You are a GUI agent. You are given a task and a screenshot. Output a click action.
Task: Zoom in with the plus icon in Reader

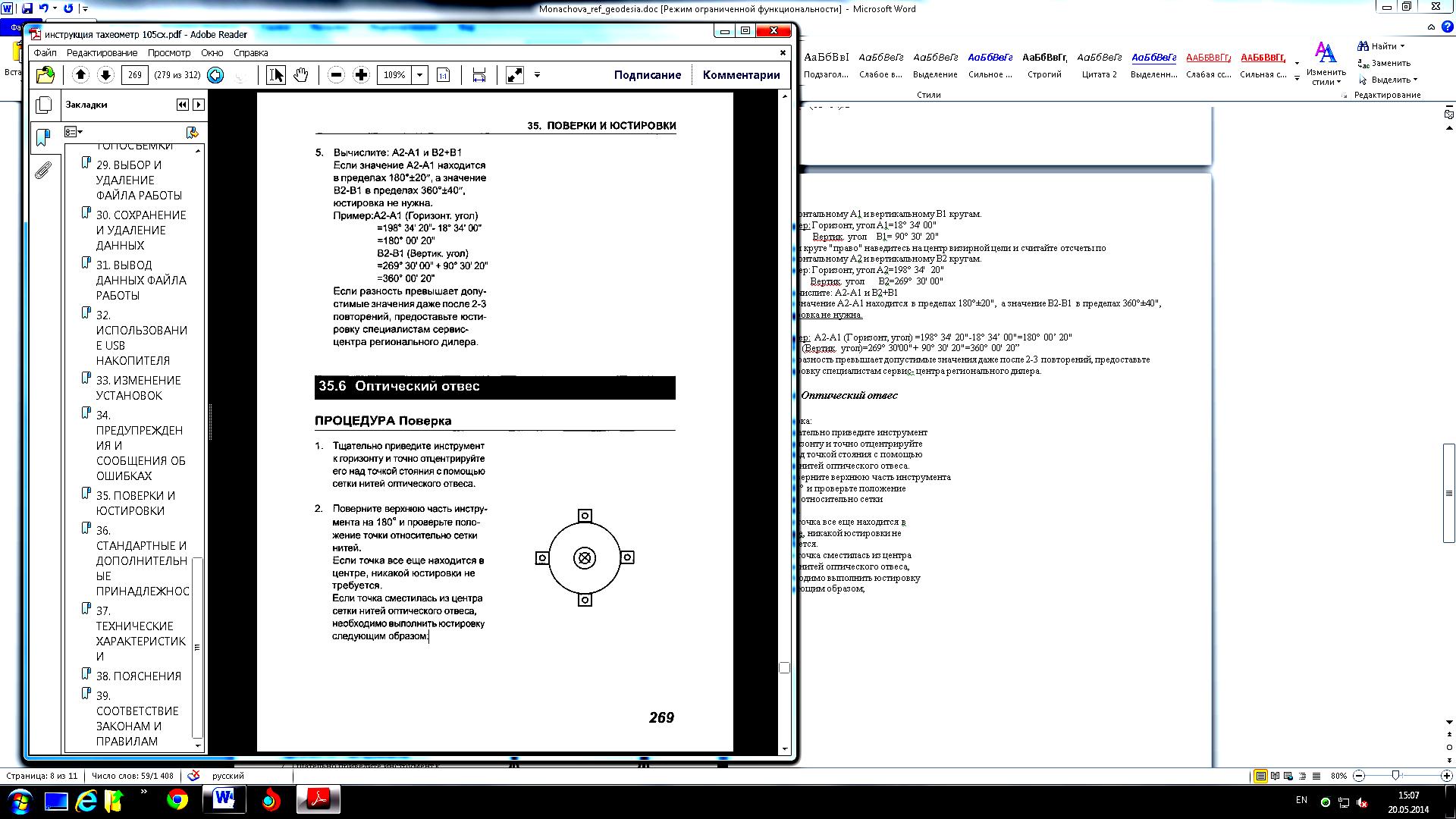[x=362, y=74]
